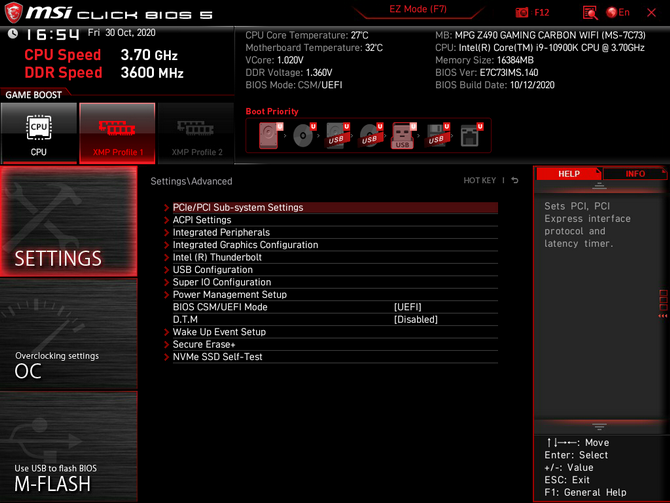Click the help panel bottom scroll handle
Screen dimensions: 670x503
click(599, 427)
